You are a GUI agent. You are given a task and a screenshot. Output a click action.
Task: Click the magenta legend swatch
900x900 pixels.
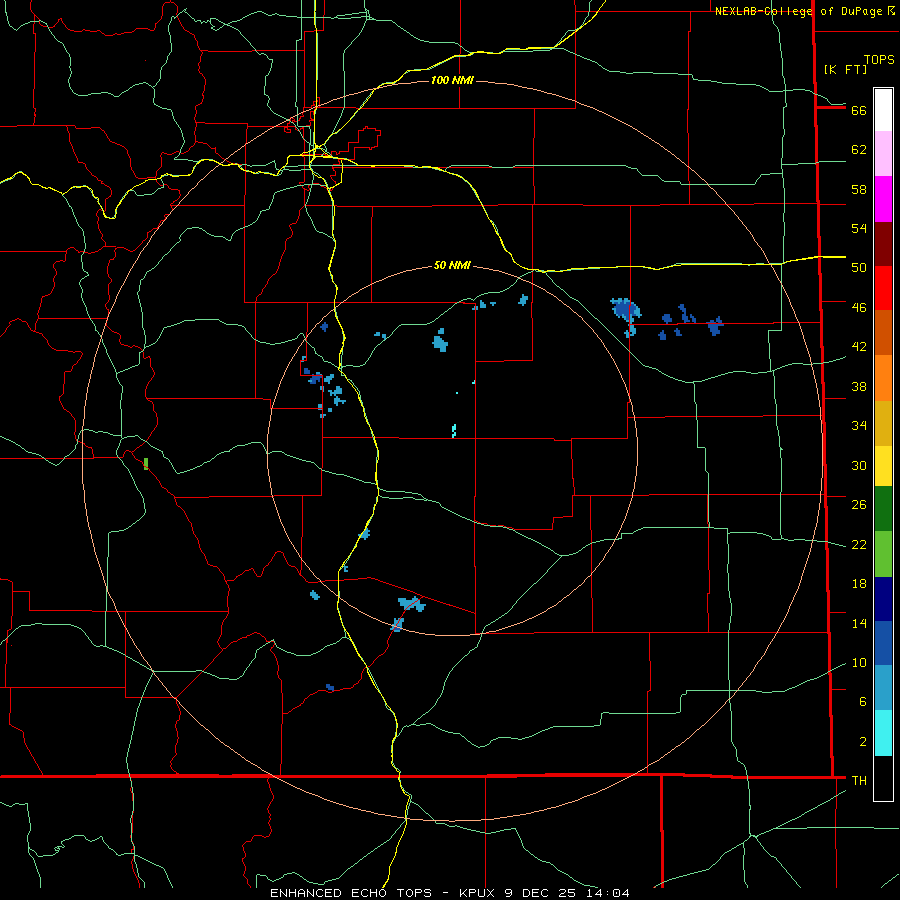[x=883, y=199]
